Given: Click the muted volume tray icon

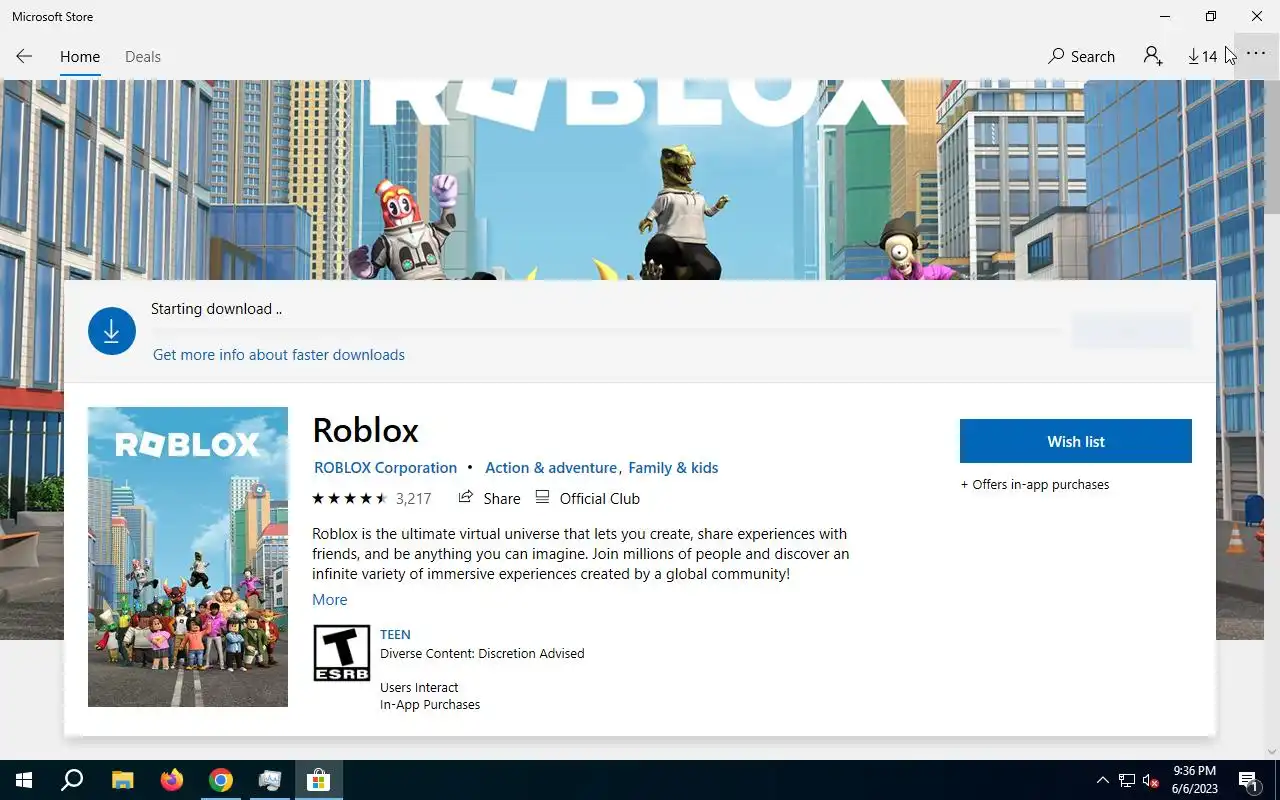Looking at the screenshot, I should (x=1151, y=780).
